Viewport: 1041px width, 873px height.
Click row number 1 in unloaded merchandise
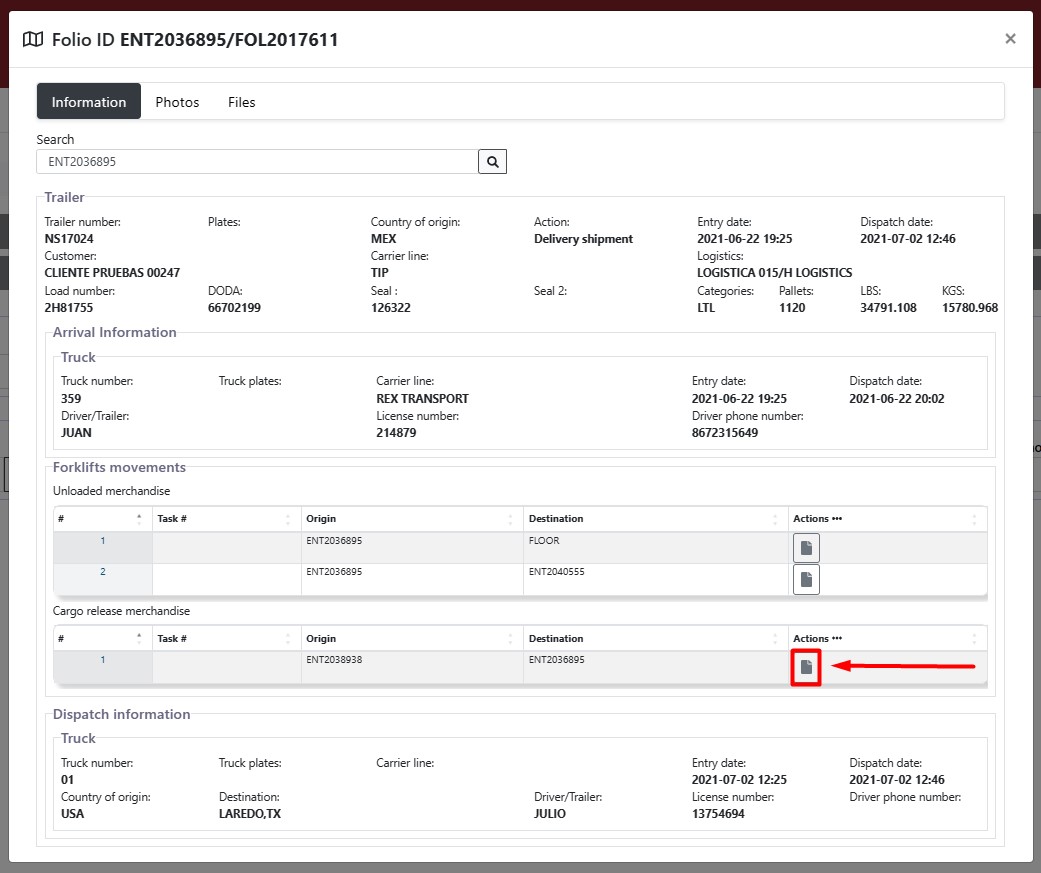coord(102,541)
